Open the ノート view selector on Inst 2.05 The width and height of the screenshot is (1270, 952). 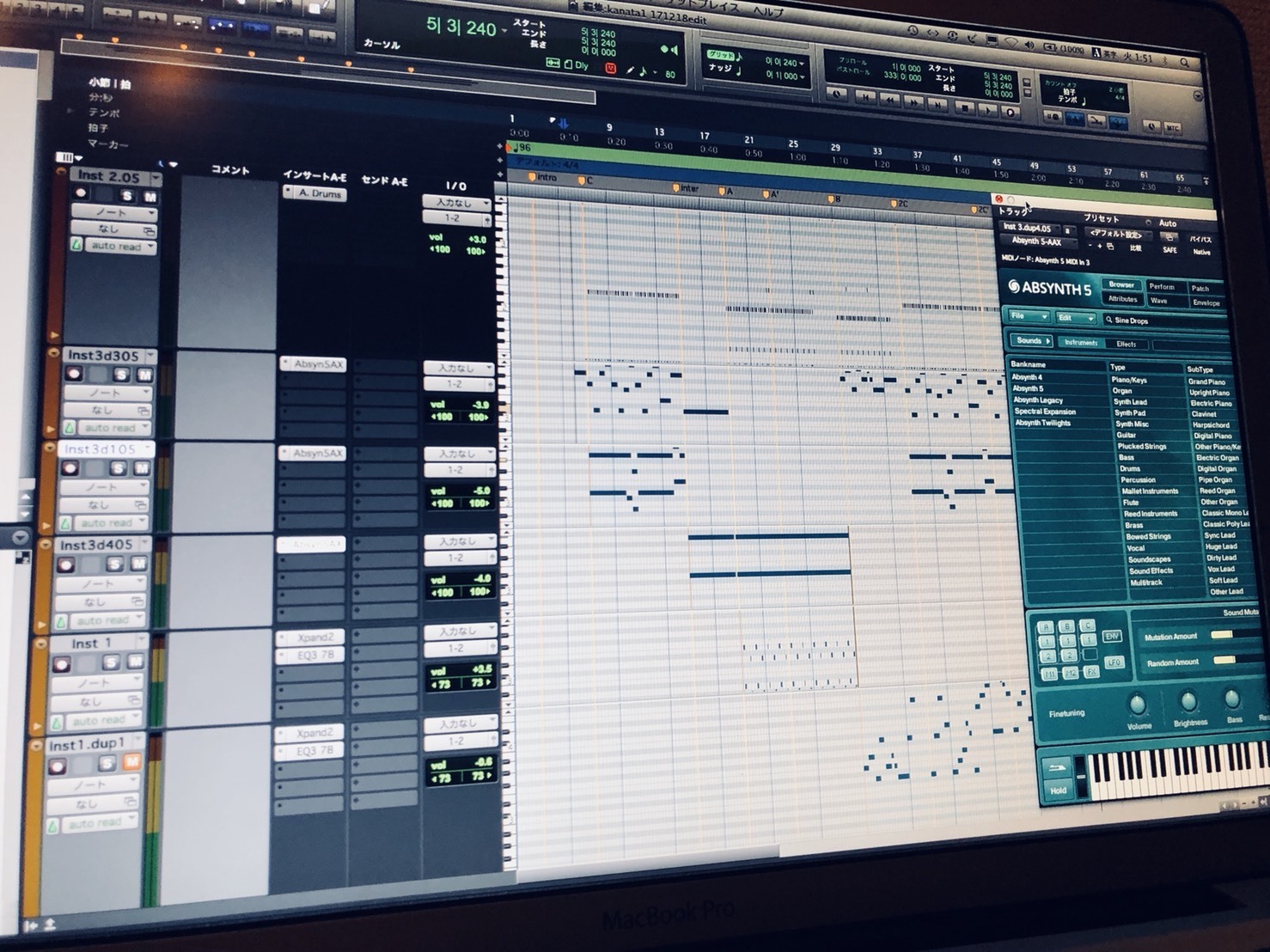[114, 213]
